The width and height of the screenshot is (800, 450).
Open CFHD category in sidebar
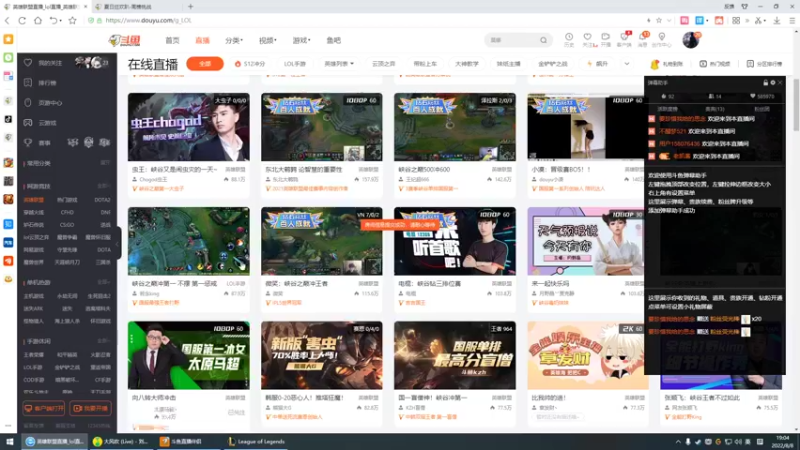tap(67, 212)
